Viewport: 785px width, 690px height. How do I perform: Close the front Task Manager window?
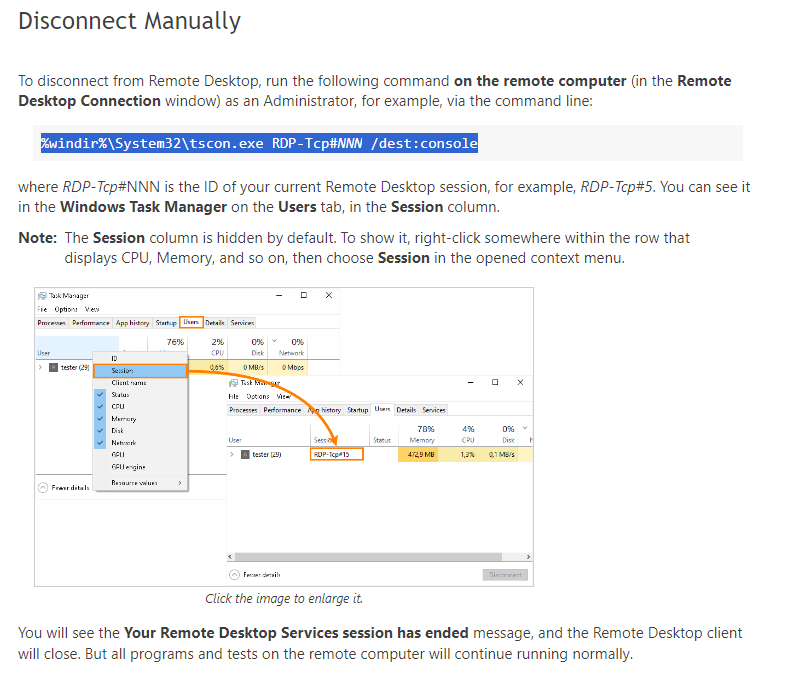521,383
